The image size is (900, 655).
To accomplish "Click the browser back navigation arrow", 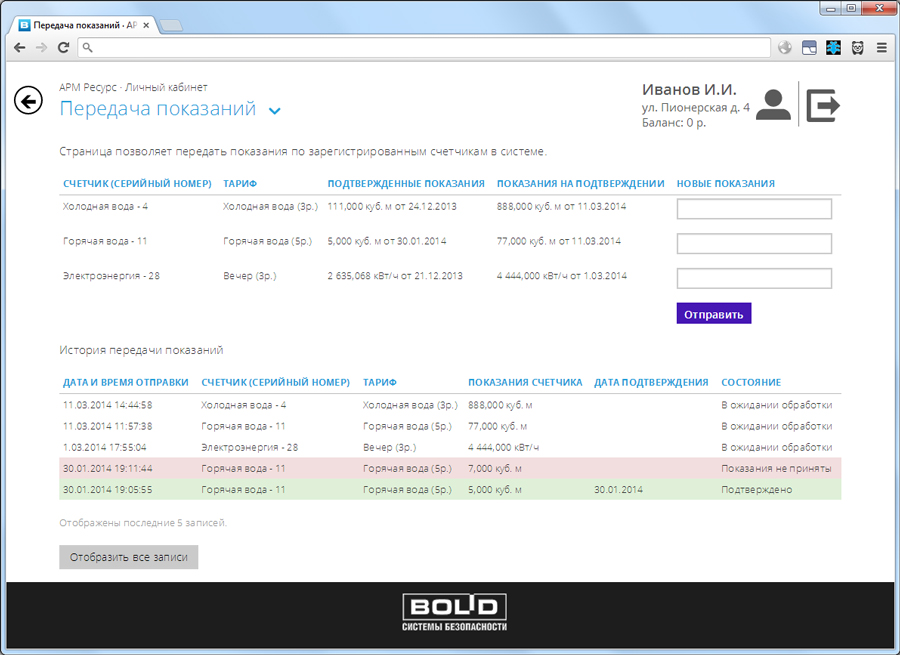I will (20, 47).
